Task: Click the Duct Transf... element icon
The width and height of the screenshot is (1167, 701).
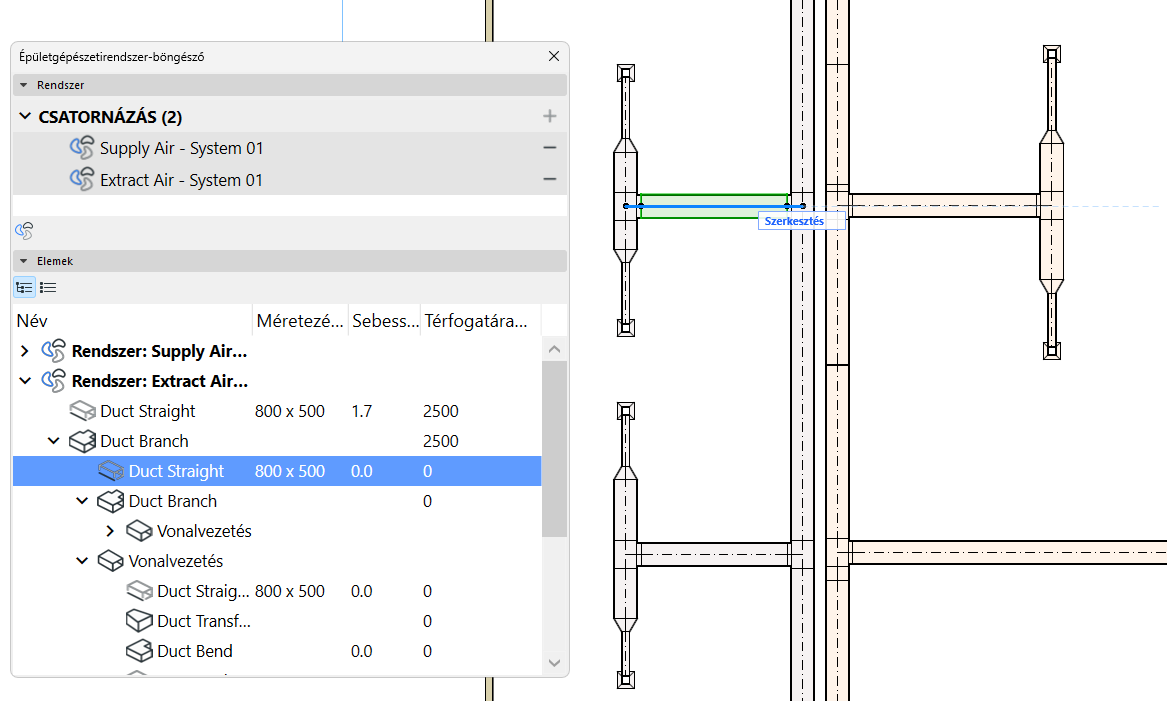Action: click(x=139, y=621)
